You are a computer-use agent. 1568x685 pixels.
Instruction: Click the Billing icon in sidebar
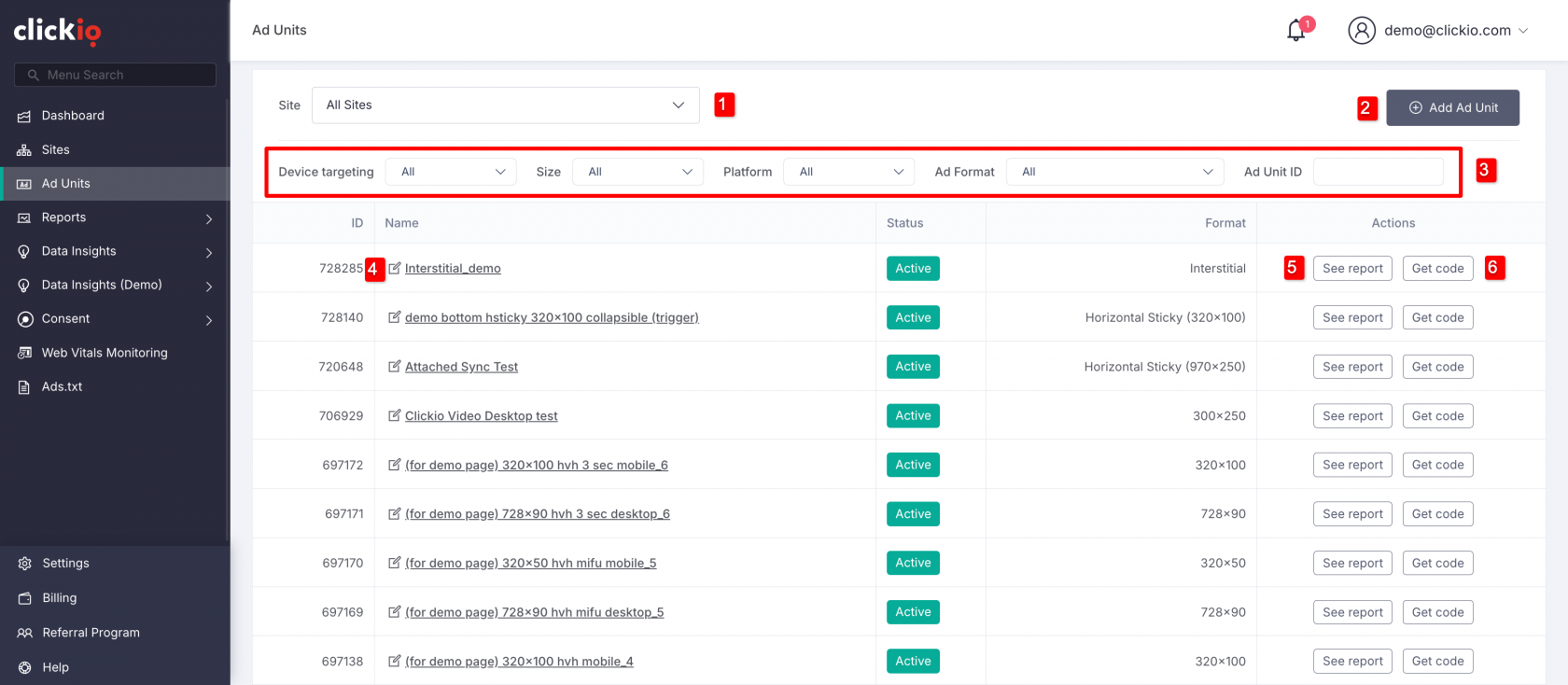coord(24,598)
